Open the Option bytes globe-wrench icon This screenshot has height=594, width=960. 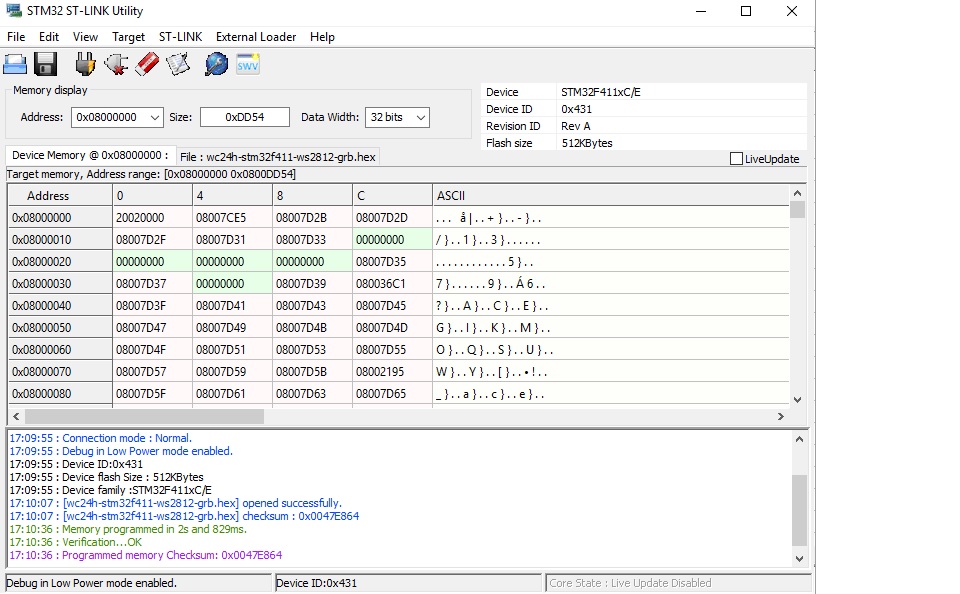pos(216,64)
